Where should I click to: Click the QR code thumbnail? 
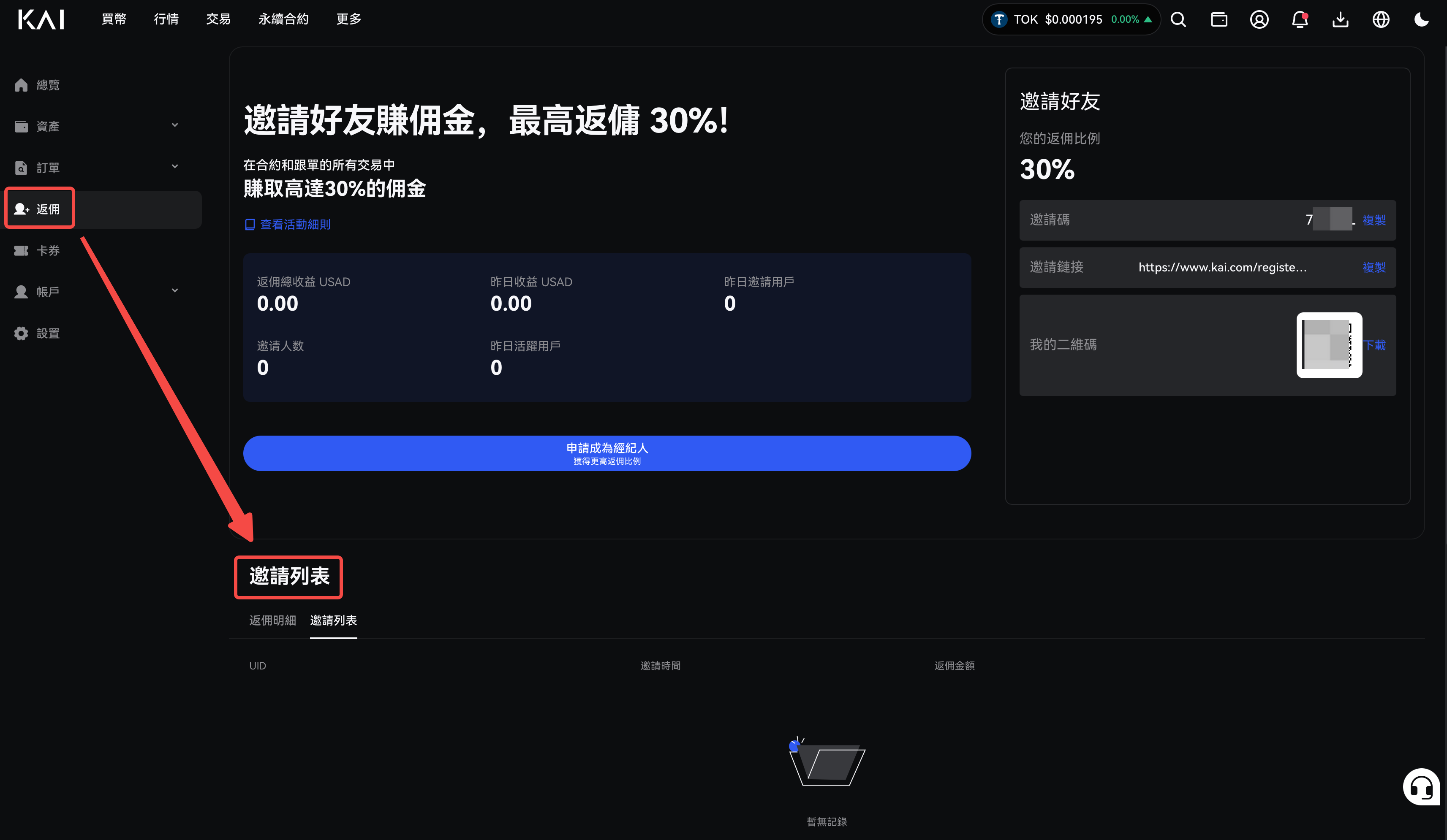tap(1329, 345)
